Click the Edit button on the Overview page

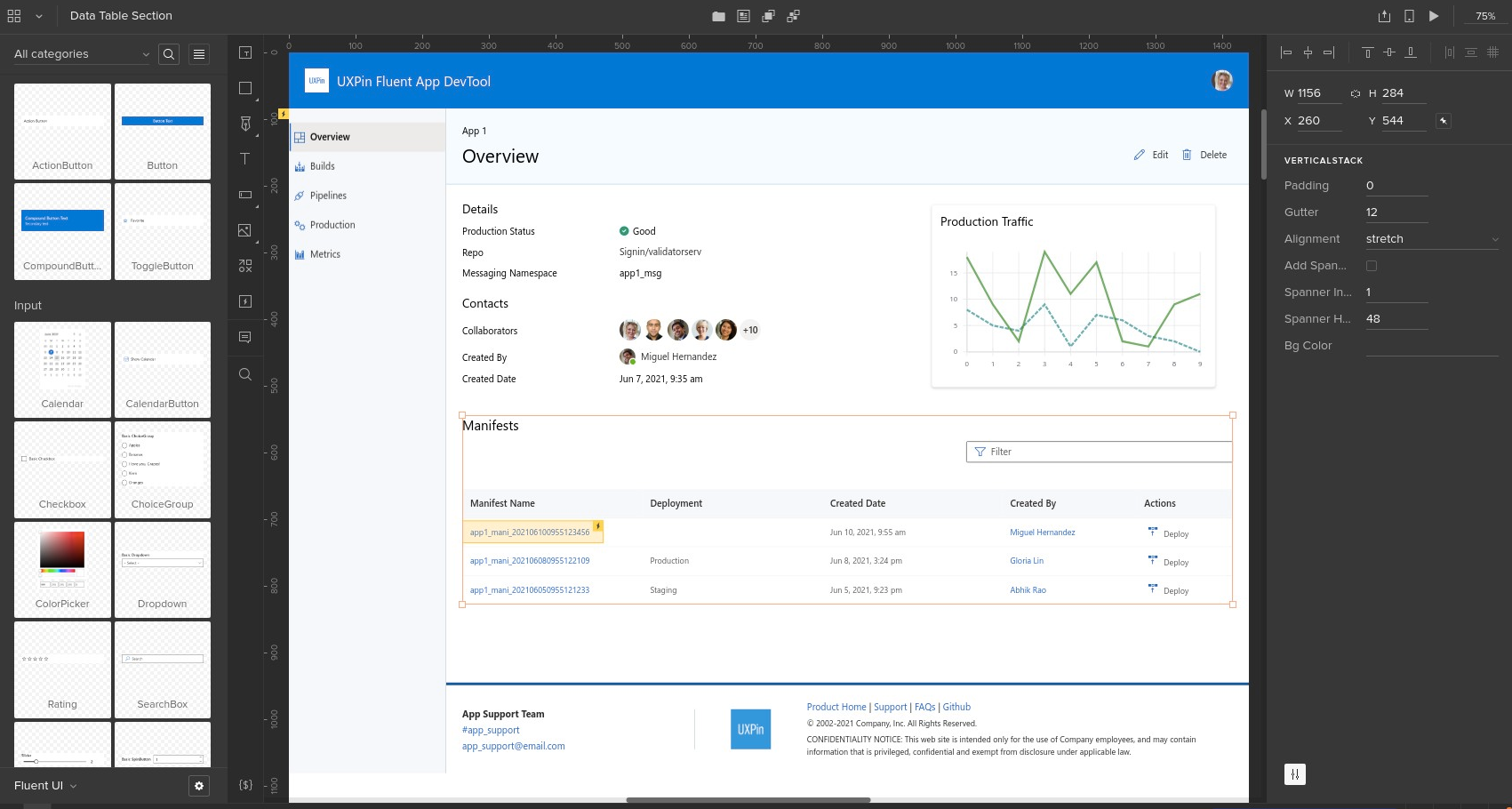point(1151,155)
